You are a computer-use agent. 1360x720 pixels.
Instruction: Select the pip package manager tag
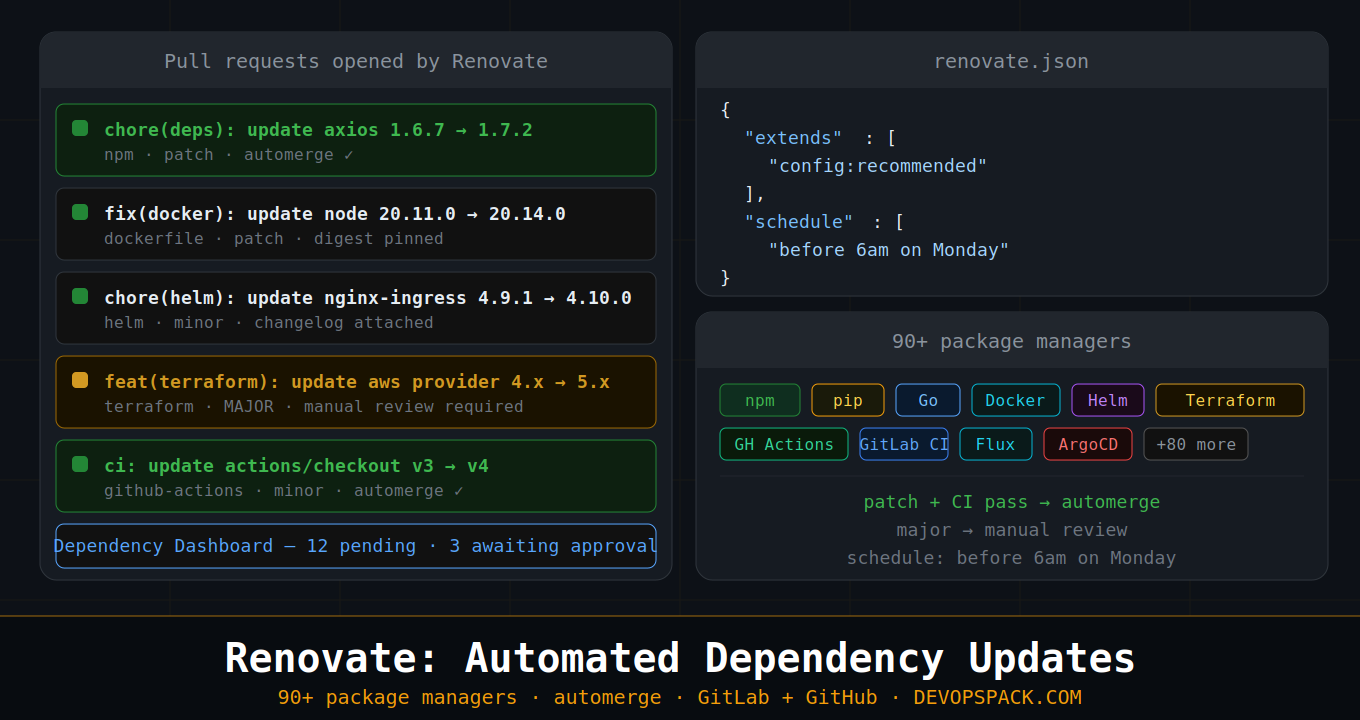click(x=848, y=400)
